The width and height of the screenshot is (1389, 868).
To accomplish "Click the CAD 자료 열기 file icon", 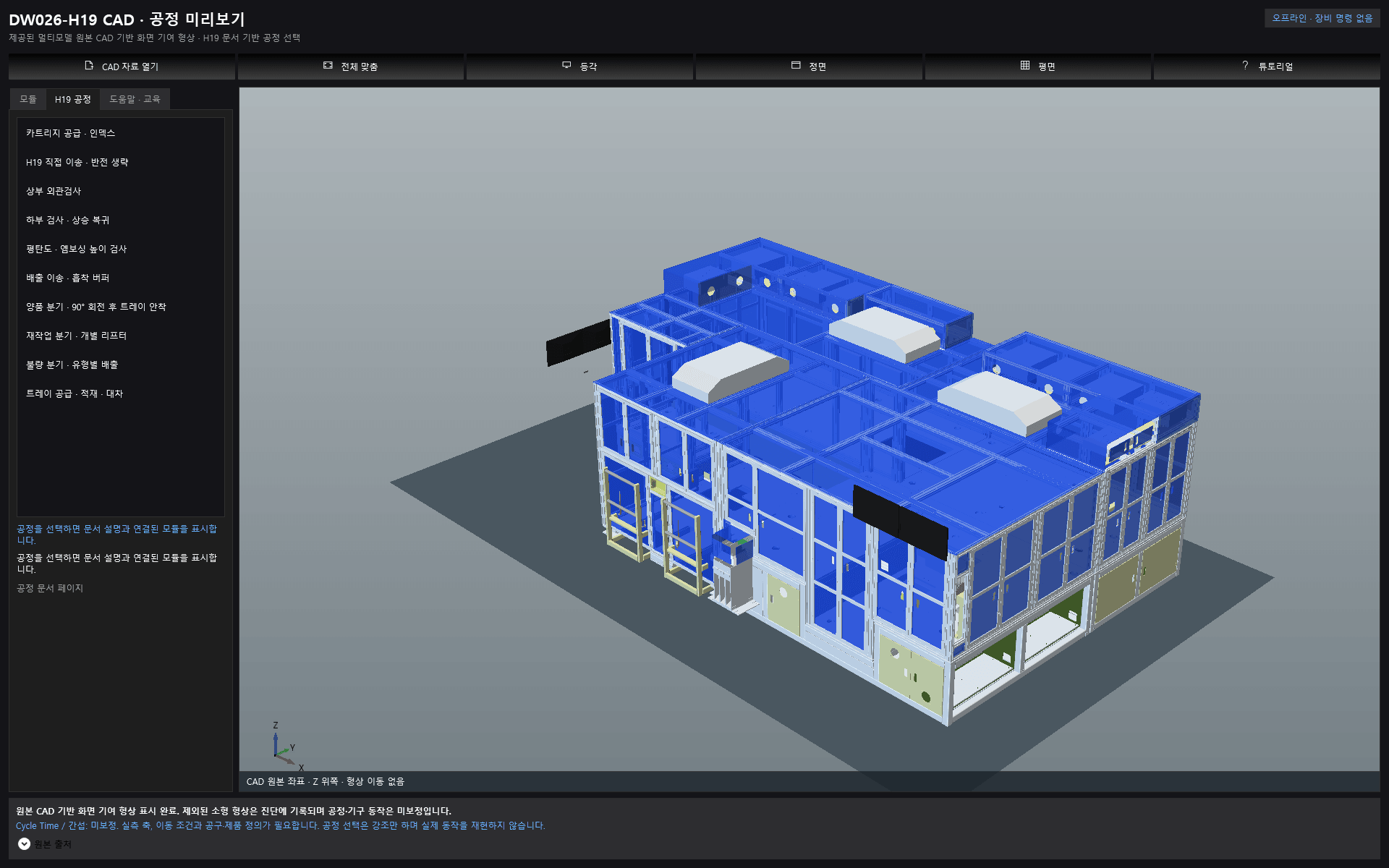I will point(89,66).
